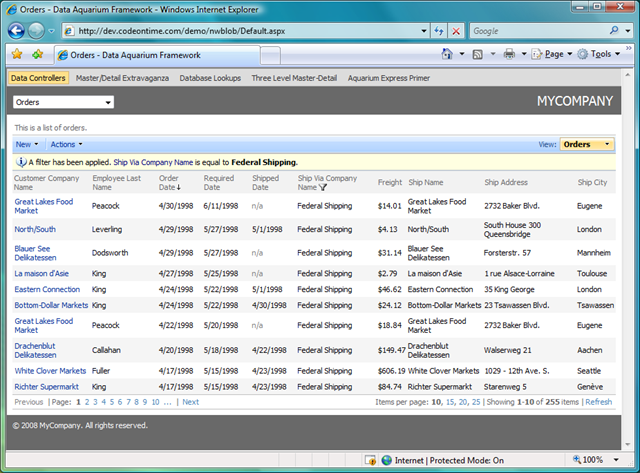The width and height of the screenshot is (640, 473).
Task: Open the zoom level dropdown arrow
Action: pyautogui.click(x=616, y=460)
